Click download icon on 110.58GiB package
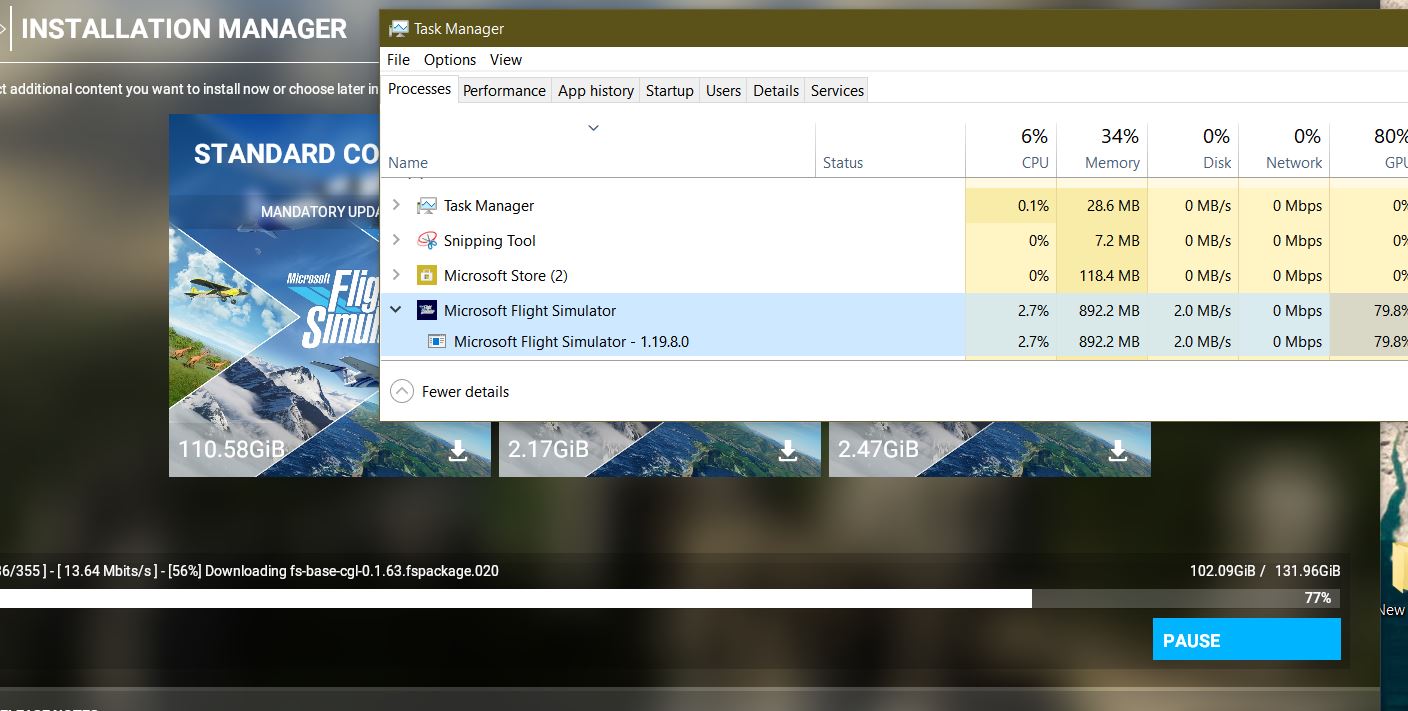1408x711 pixels. point(458,451)
